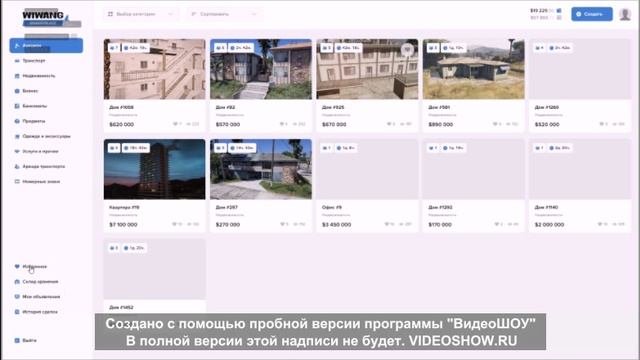Click the building icon beside 'Недвижимость'
The height and width of the screenshot is (360, 640).
coord(17,76)
